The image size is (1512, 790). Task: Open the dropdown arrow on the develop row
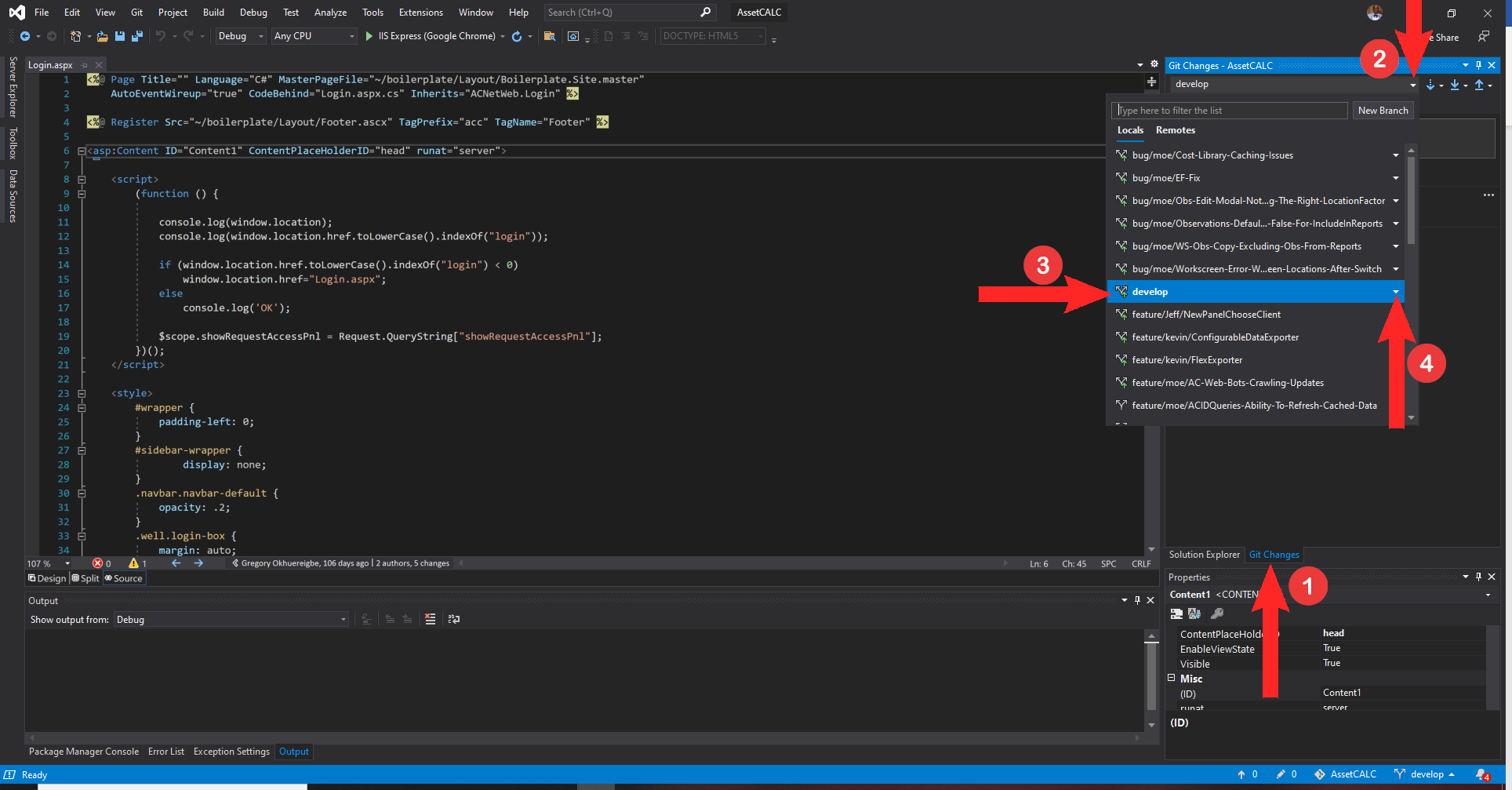[1396, 292]
